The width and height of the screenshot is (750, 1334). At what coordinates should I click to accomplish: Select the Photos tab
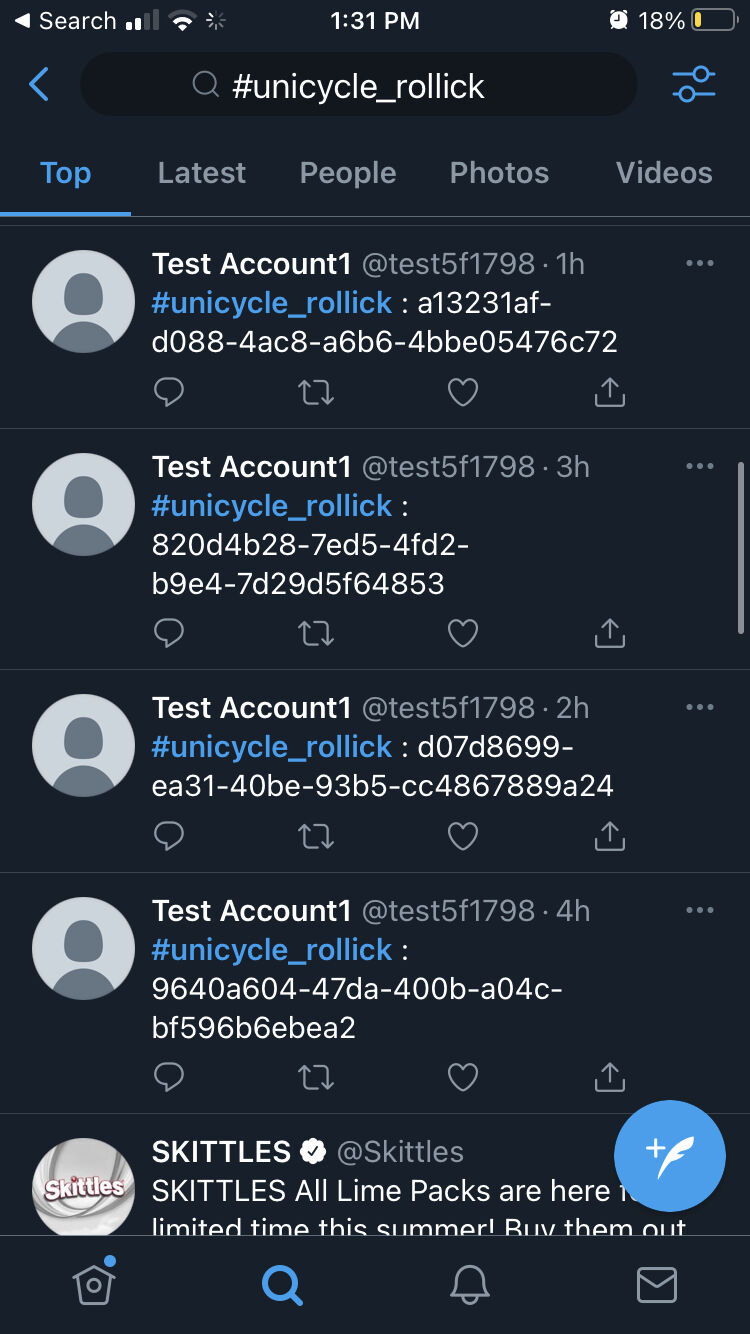coord(499,173)
